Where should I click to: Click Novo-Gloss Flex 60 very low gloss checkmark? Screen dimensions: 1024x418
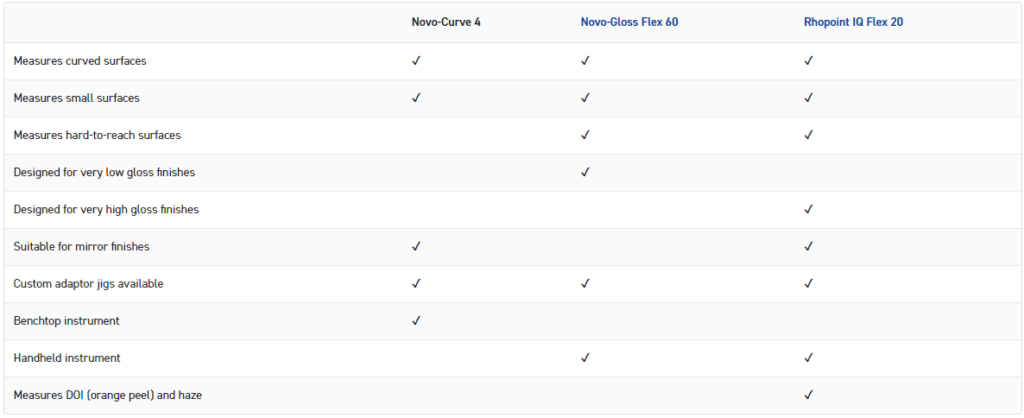tap(585, 172)
